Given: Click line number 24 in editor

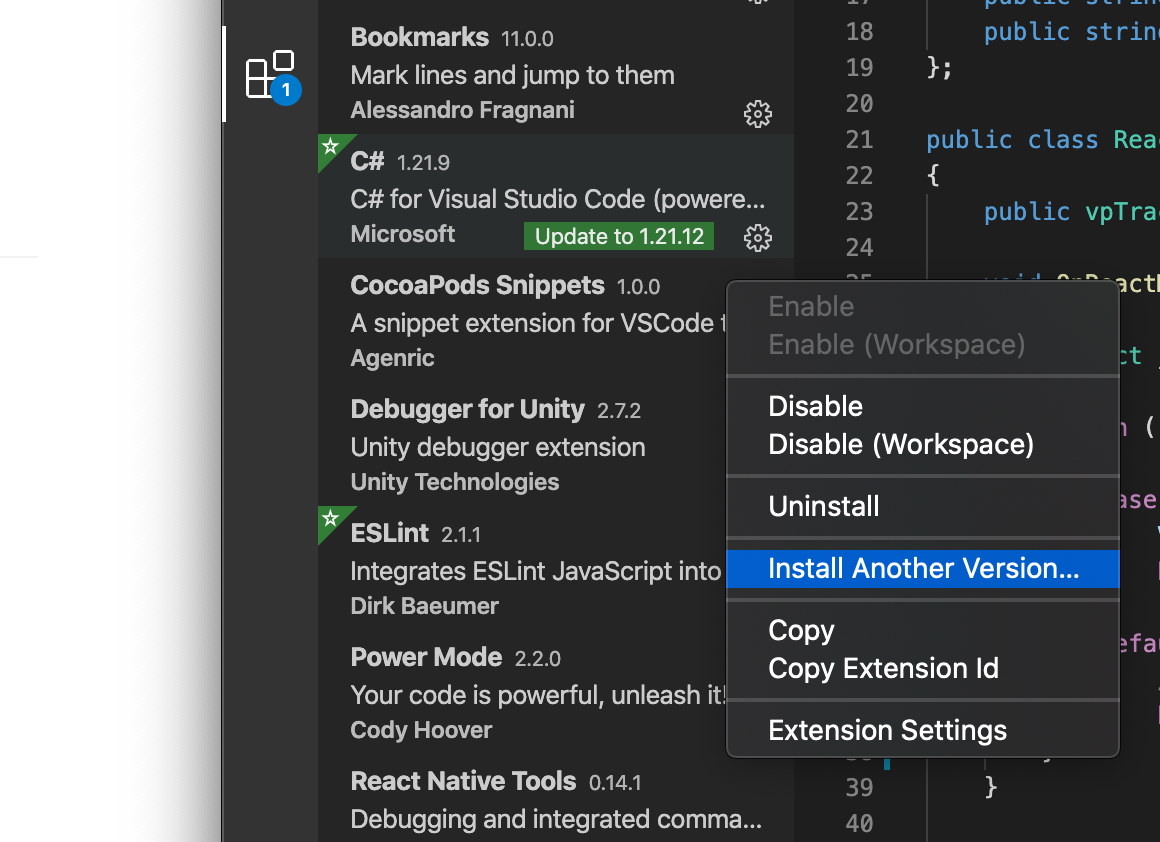Looking at the screenshot, I should [x=859, y=248].
